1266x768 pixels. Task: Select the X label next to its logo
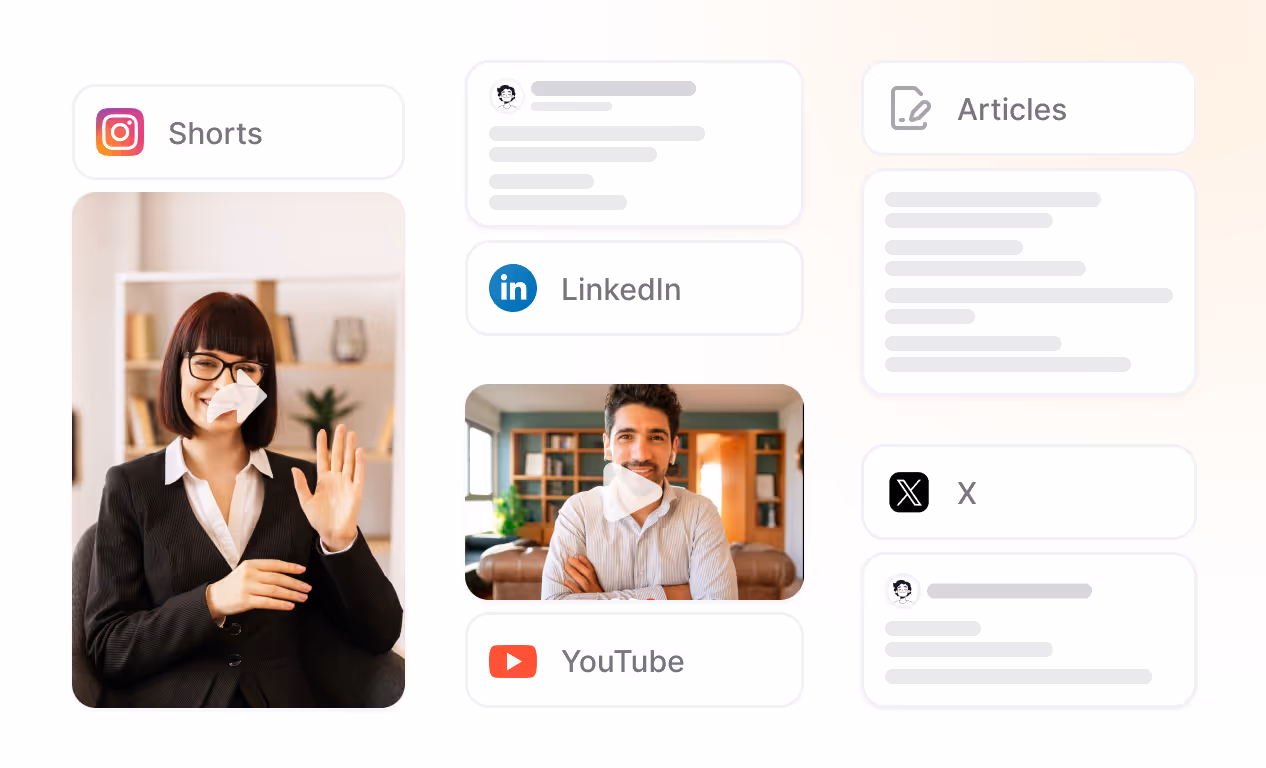click(965, 492)
